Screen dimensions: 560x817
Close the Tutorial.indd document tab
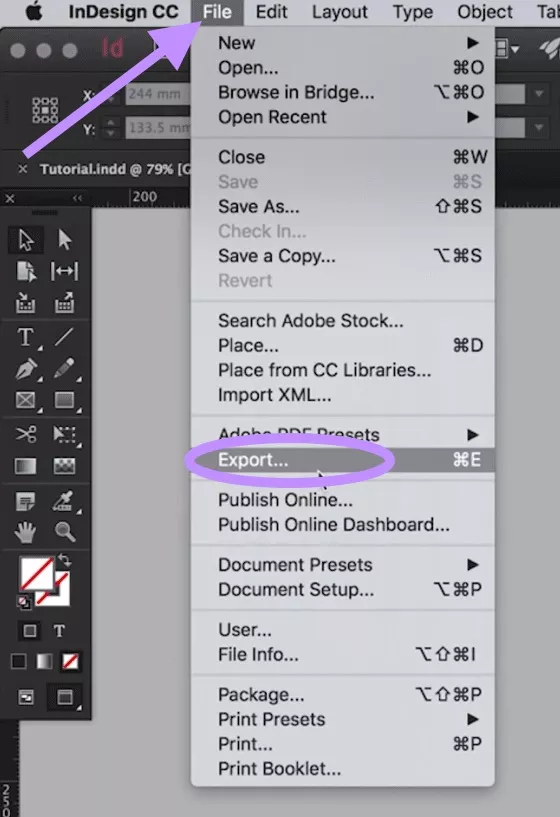coord(22,169)
